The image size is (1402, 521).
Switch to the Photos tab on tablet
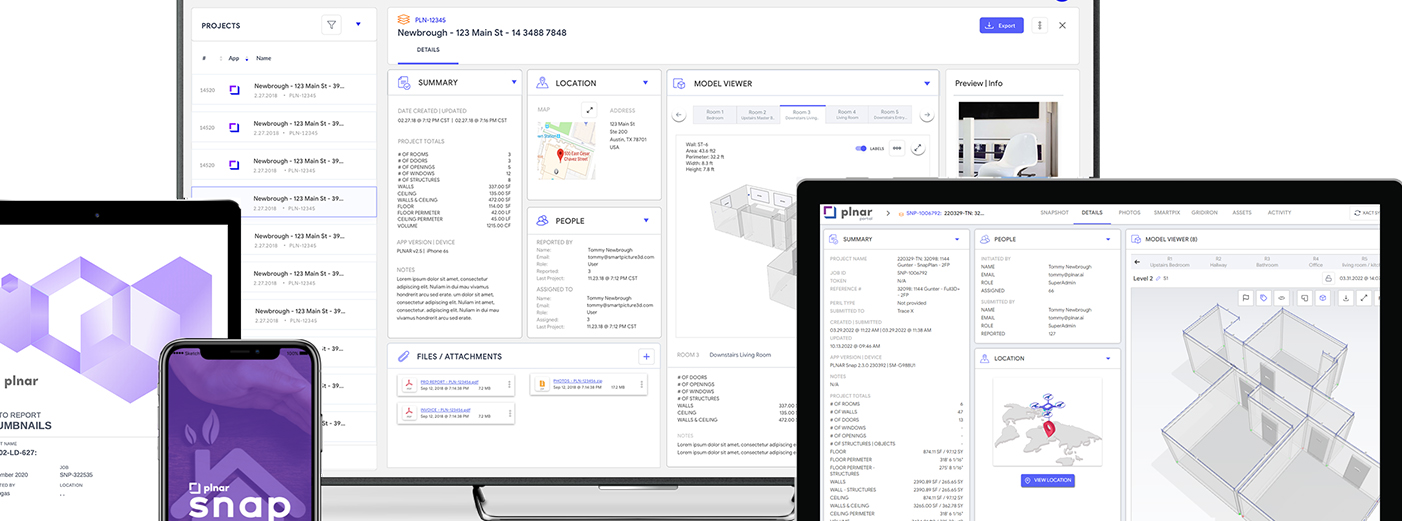[x=1129, y=213]
